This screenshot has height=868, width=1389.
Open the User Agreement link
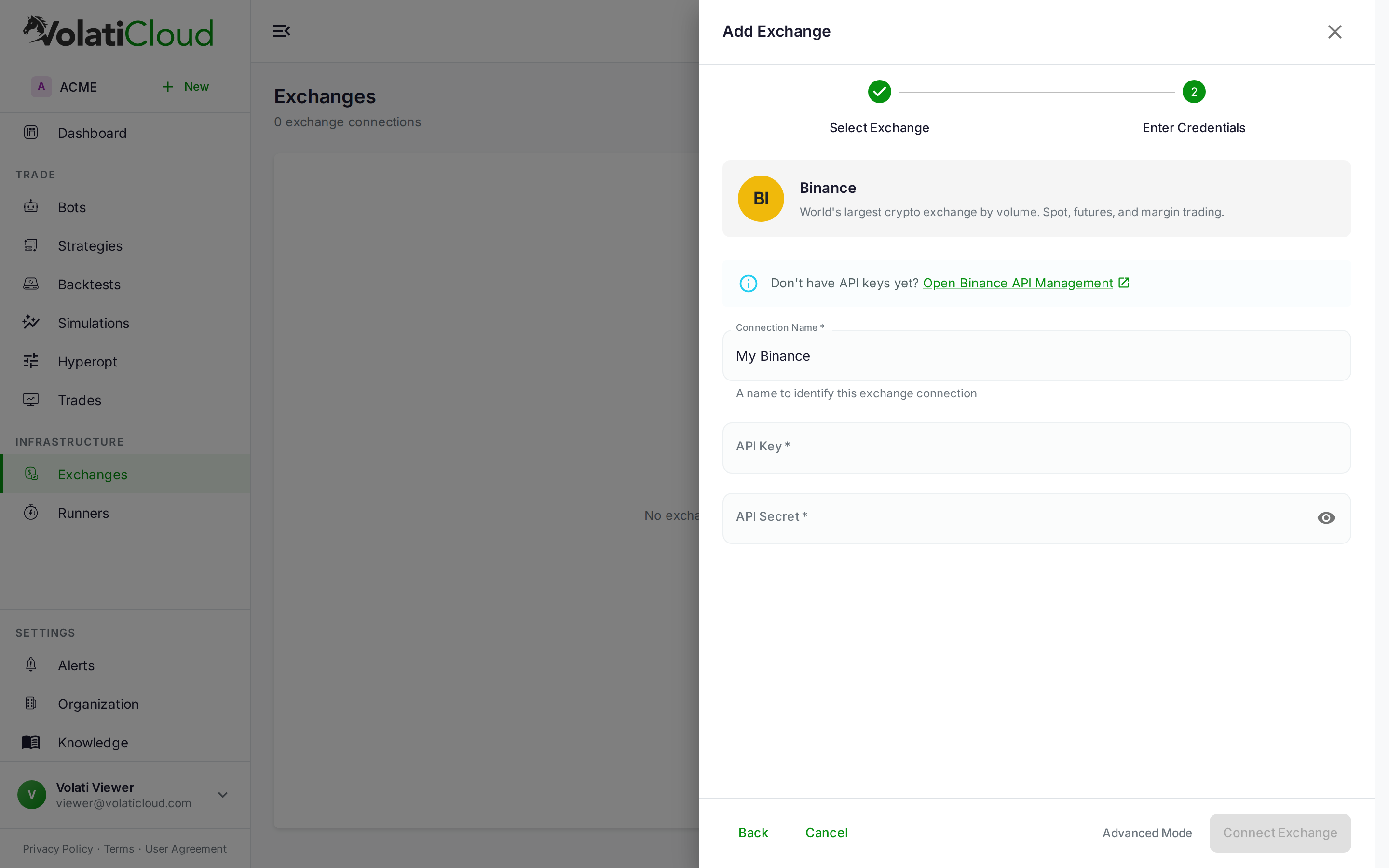(186, 849)
